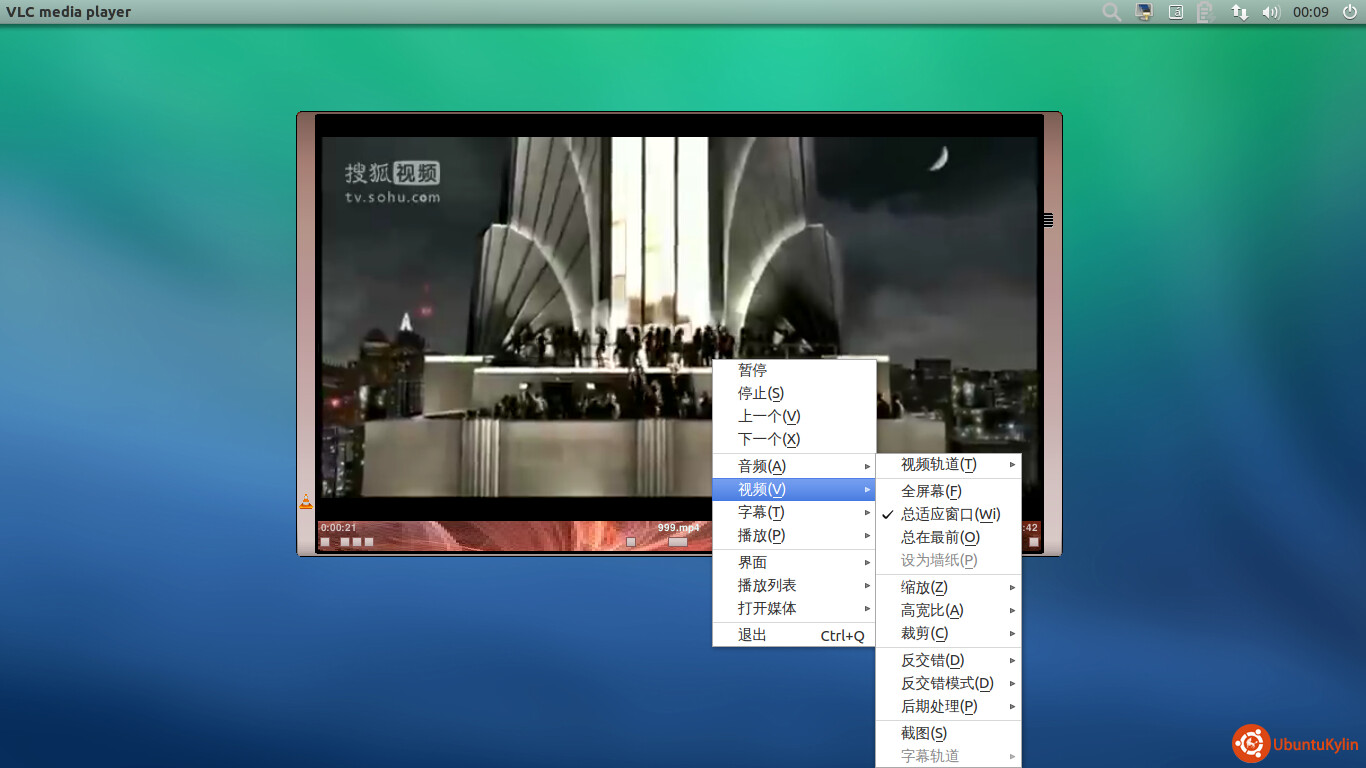Select 暂停 in the context menu

point(752,370)
